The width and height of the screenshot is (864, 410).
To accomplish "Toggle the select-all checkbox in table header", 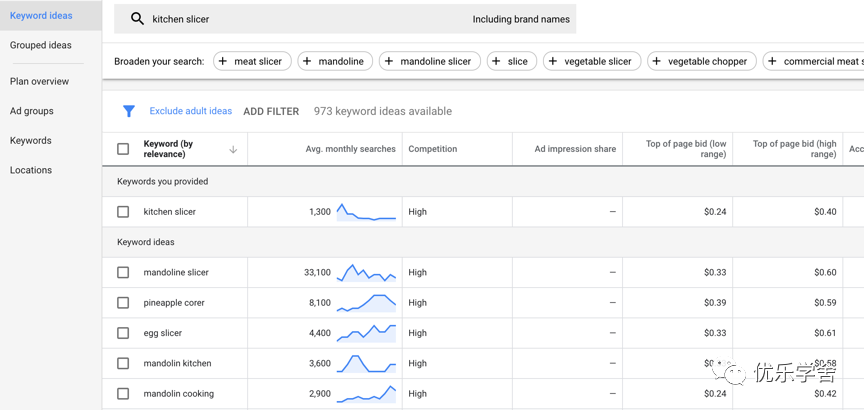I will pos(123,149).
